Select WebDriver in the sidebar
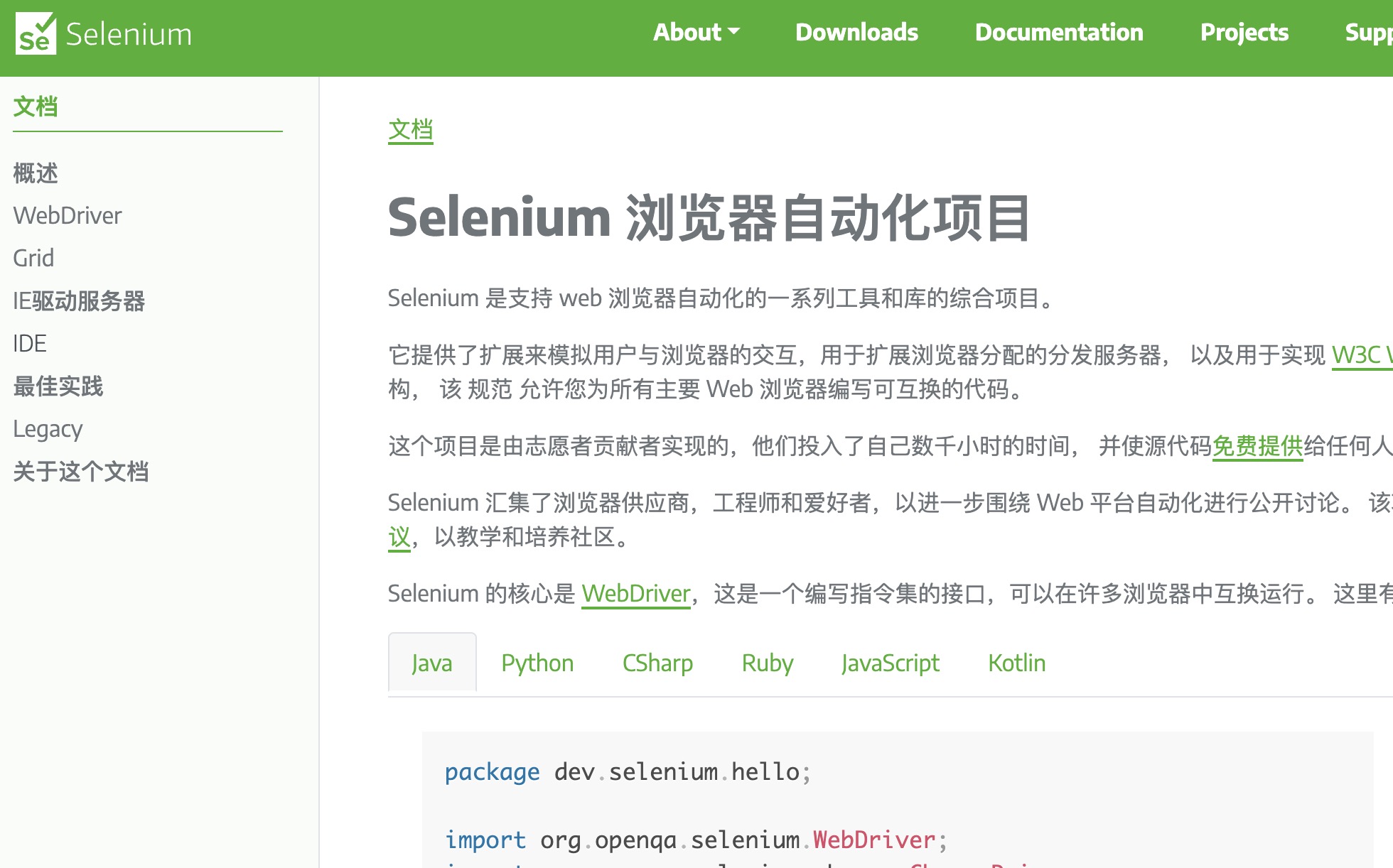The width and height of the screenshot is (1393, 868). (68, 216)
